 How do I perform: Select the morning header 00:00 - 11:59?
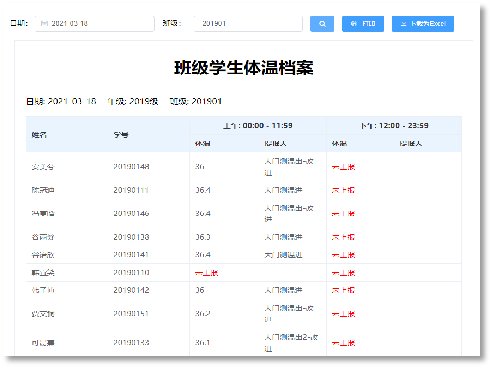click(258, 126)
